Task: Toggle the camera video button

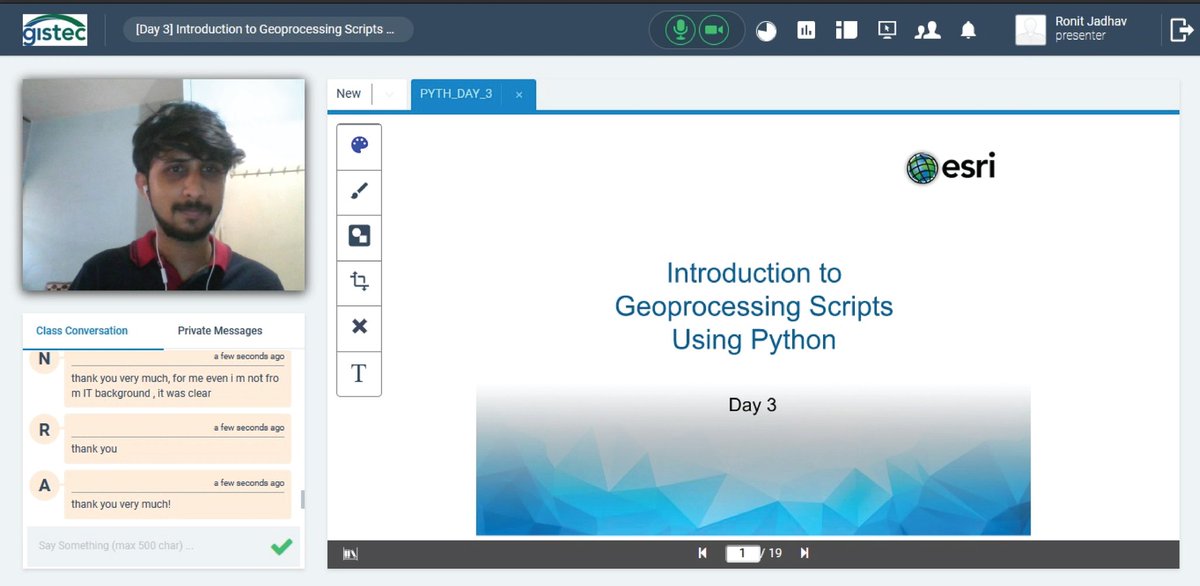Action: [713, 30]
